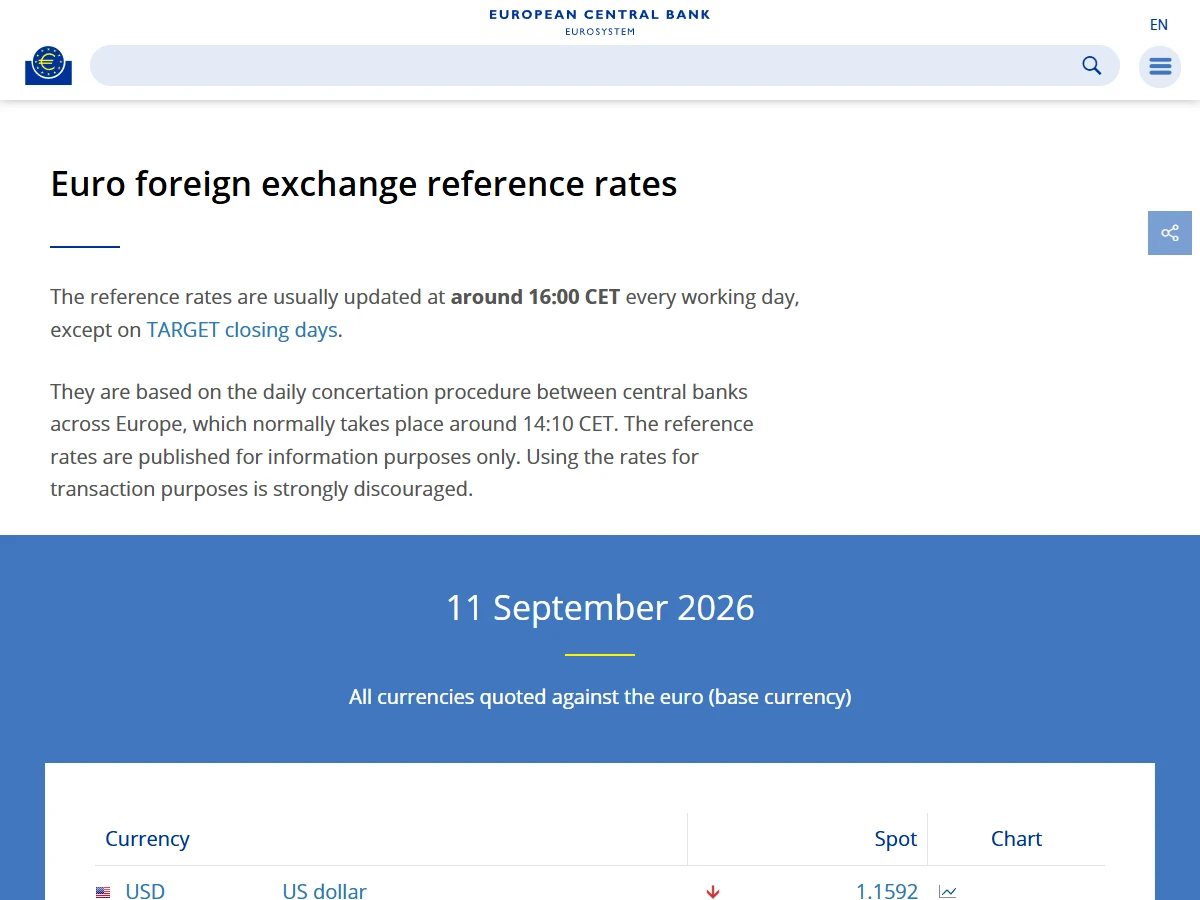
Task: Open the TARGET closing days link
Action: pyautogui.click(x=242, y=330)
